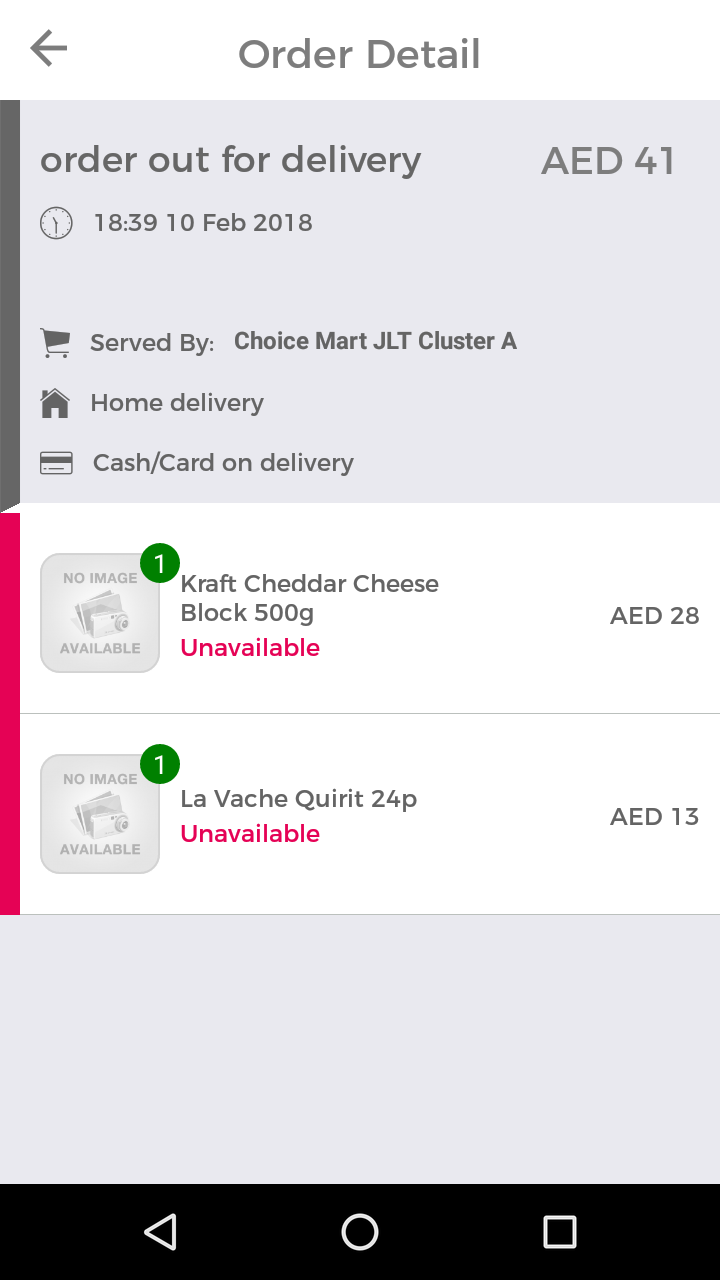This screenshot has width=720, height=1280.
Task: Open La Vache Quirit placeholder thumbnail
Action: [100, 814]
